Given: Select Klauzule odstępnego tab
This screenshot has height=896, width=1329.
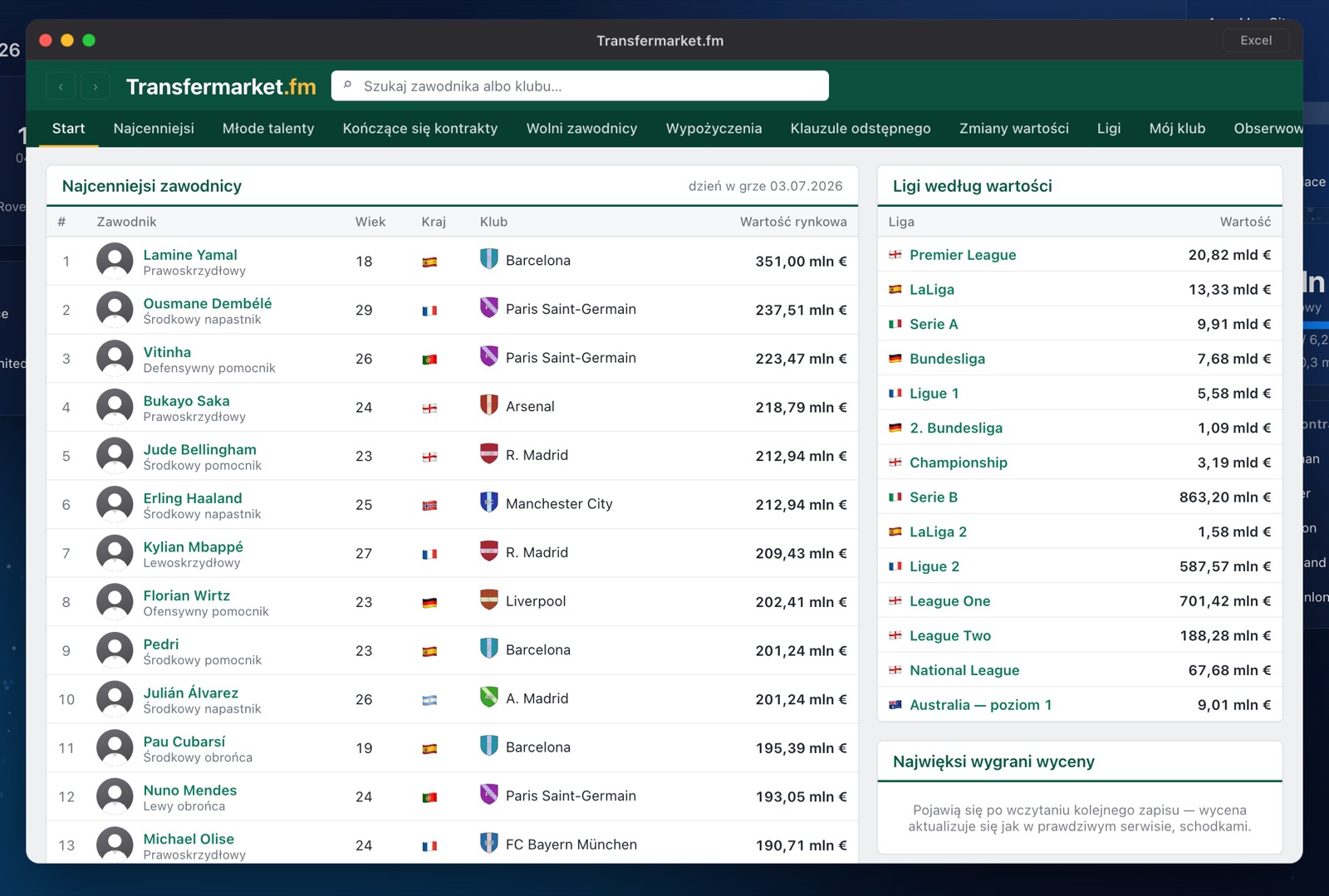Looking at the screenshot, I should point(861,129).
